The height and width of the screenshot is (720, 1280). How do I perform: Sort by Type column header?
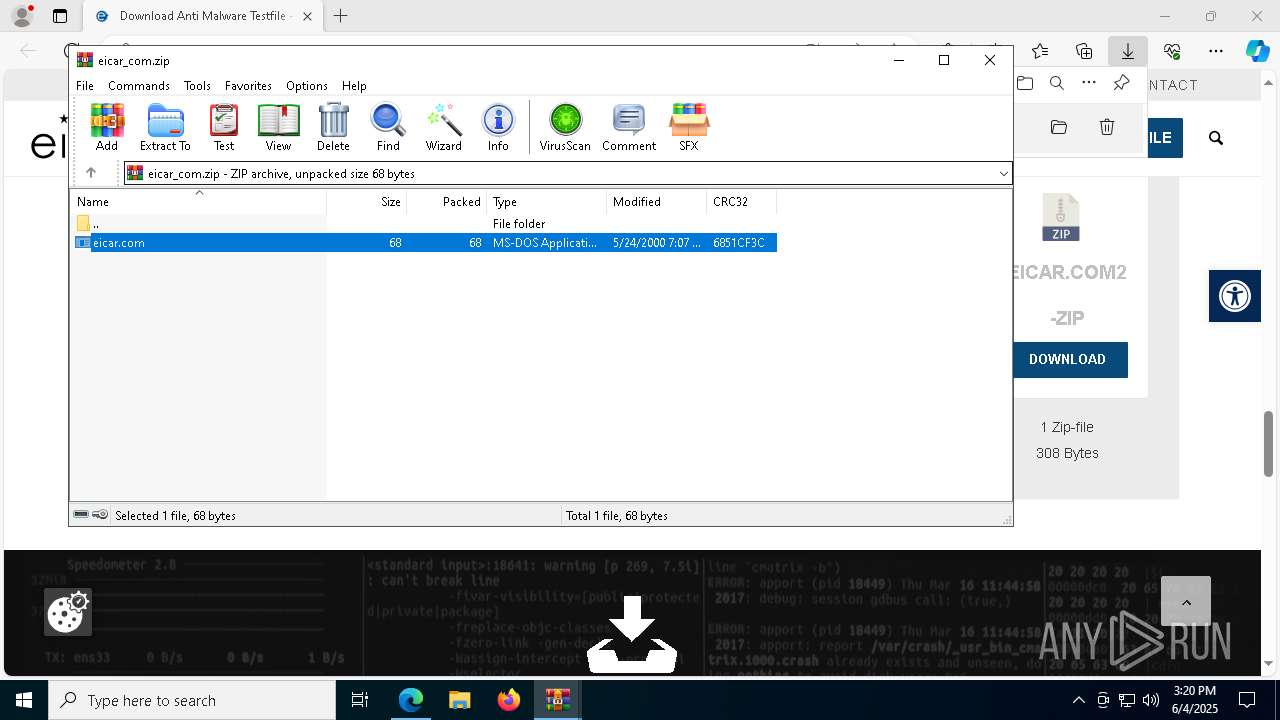(x=546, y=201)
